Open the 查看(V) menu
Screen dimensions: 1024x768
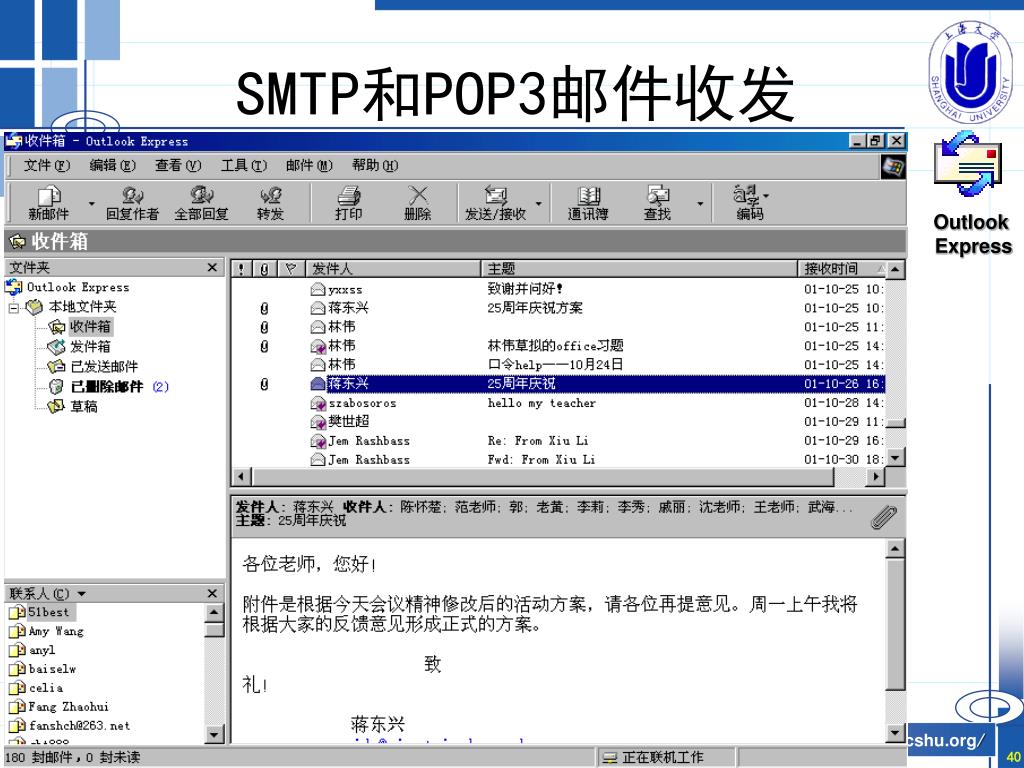[178, 165]
